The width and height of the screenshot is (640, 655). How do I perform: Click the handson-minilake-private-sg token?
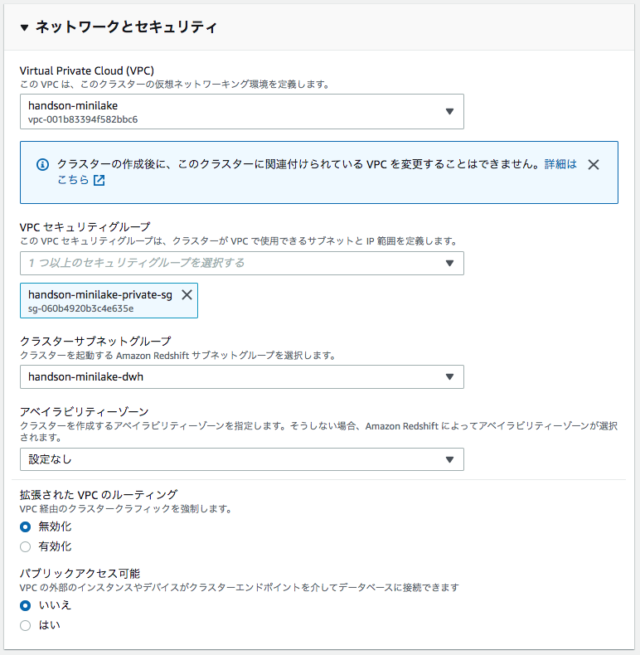[109, 301]
